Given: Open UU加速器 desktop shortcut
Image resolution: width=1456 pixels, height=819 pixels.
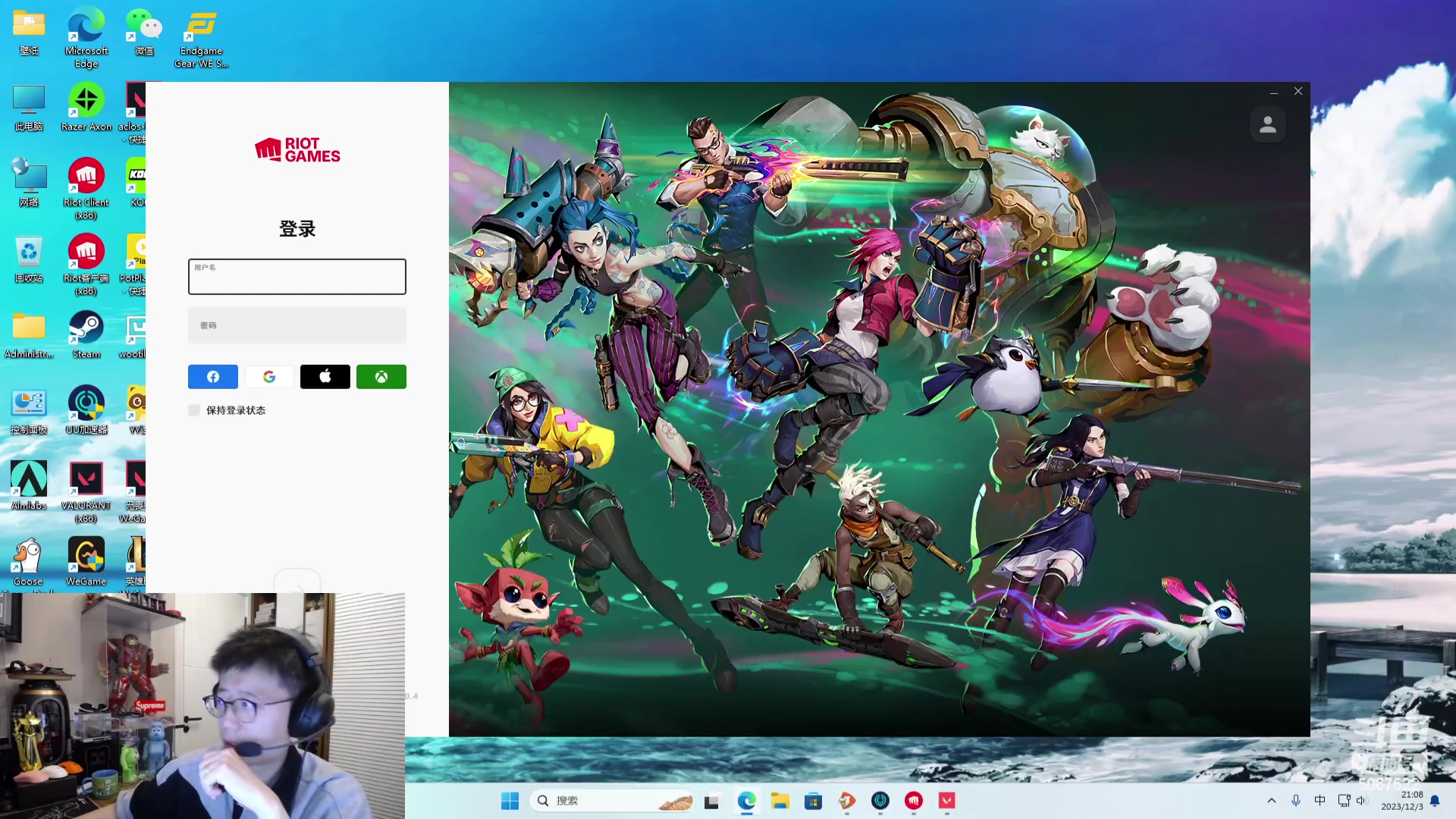Looking at the screenshot, I should click(86, 411).
